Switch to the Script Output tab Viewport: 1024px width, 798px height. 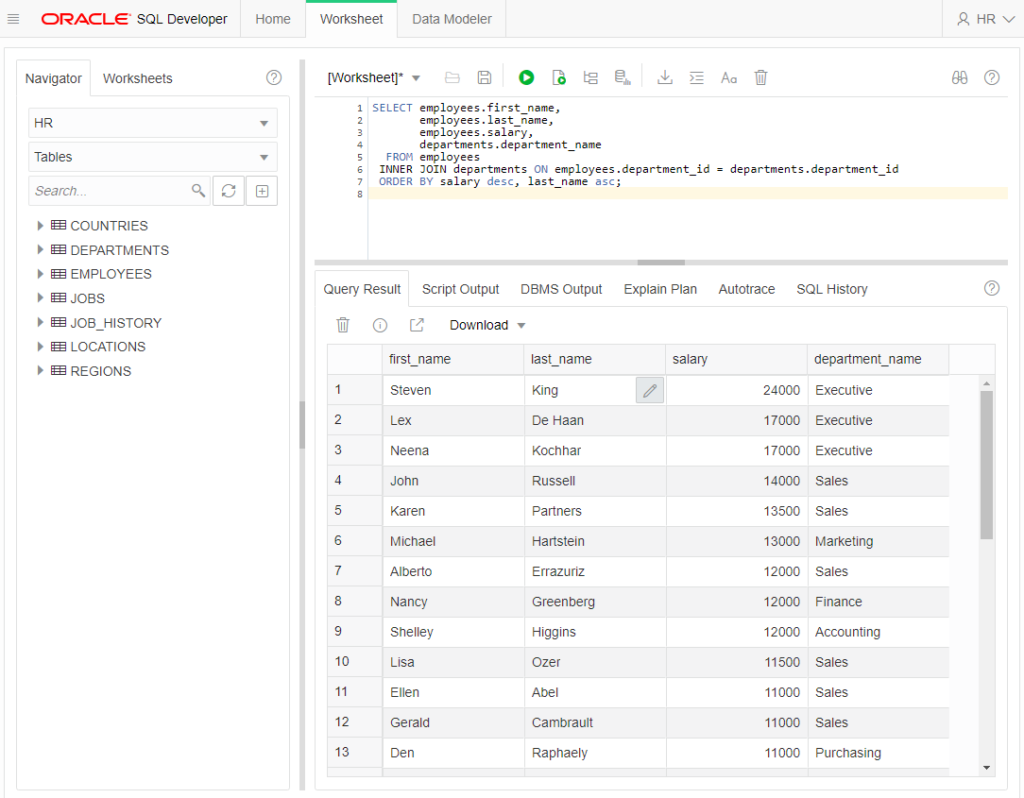coord(460,289)
